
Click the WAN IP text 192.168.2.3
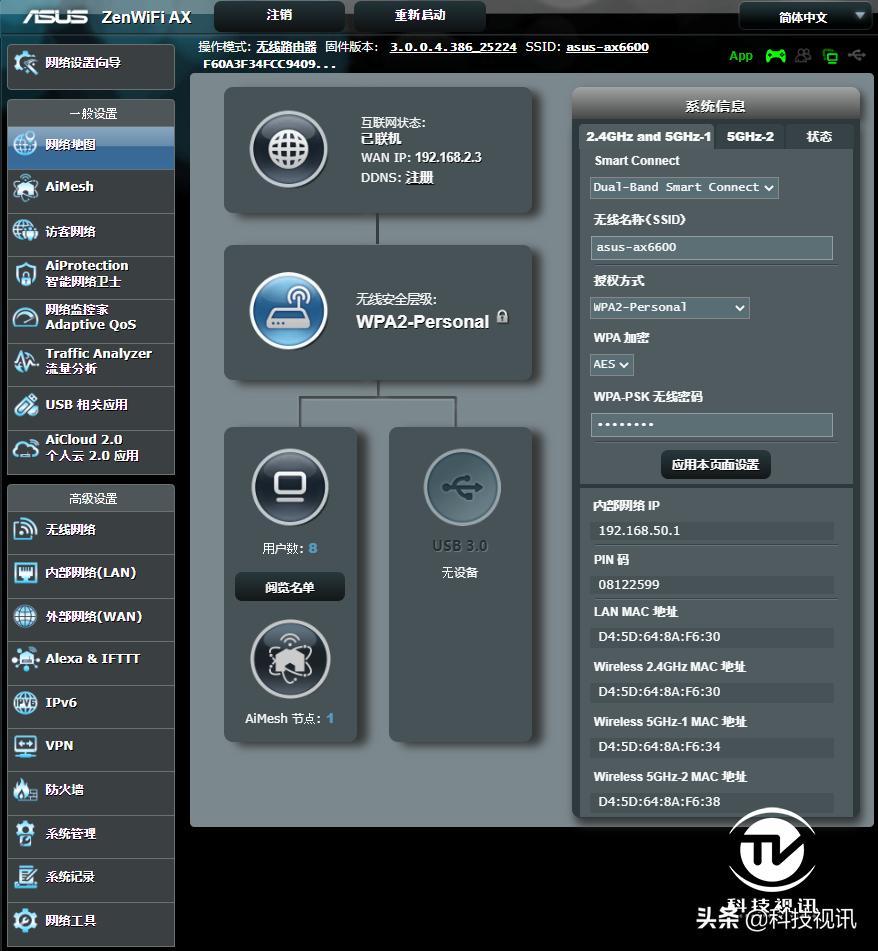[448, 158]
